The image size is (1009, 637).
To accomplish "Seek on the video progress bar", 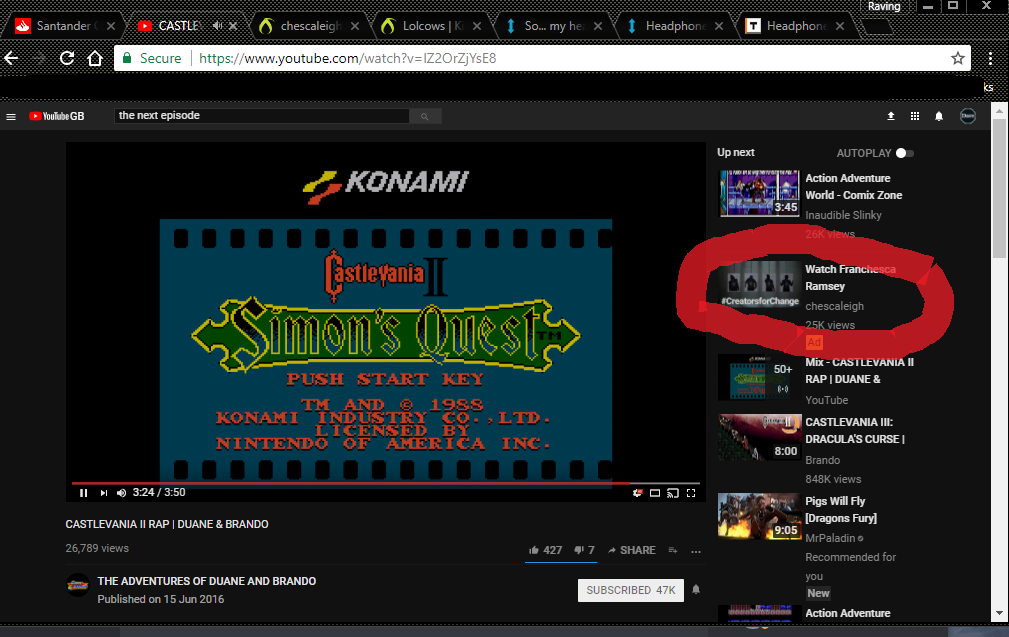I will click(385, 483).
